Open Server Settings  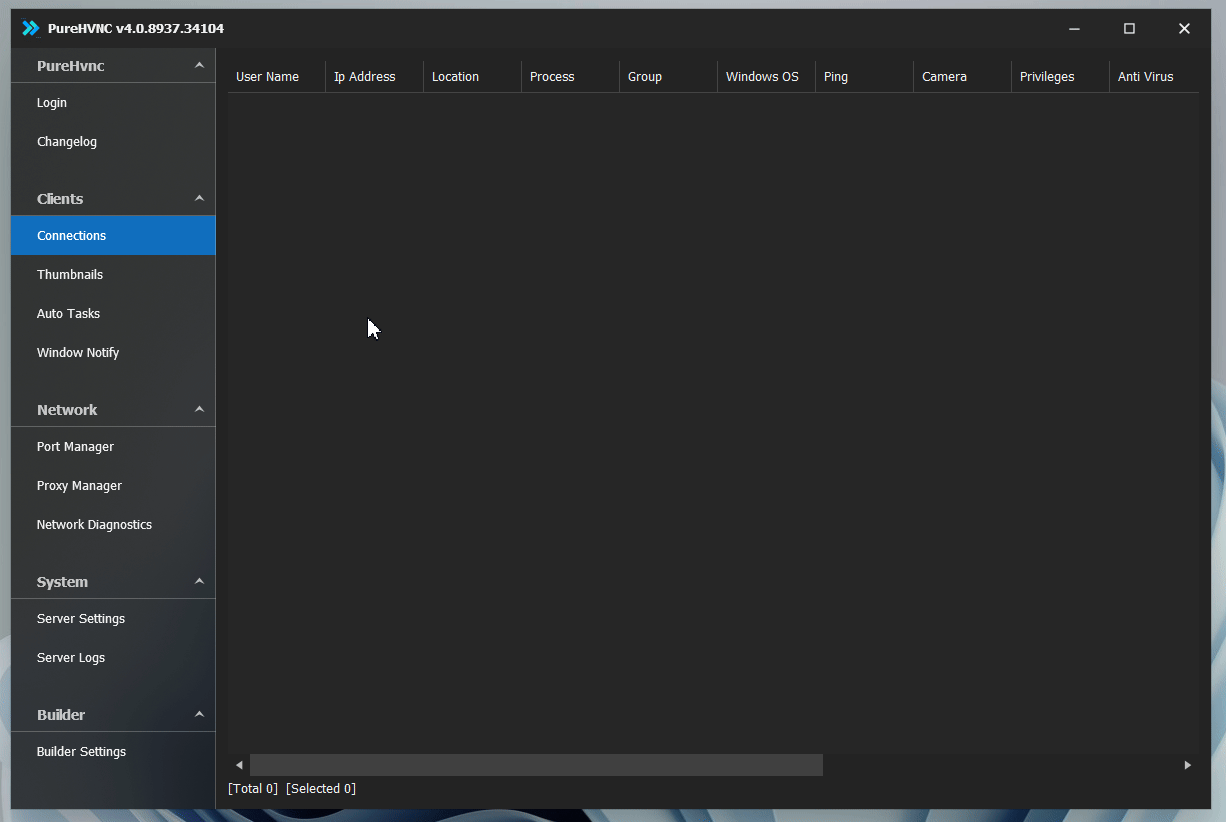(113, 619)
